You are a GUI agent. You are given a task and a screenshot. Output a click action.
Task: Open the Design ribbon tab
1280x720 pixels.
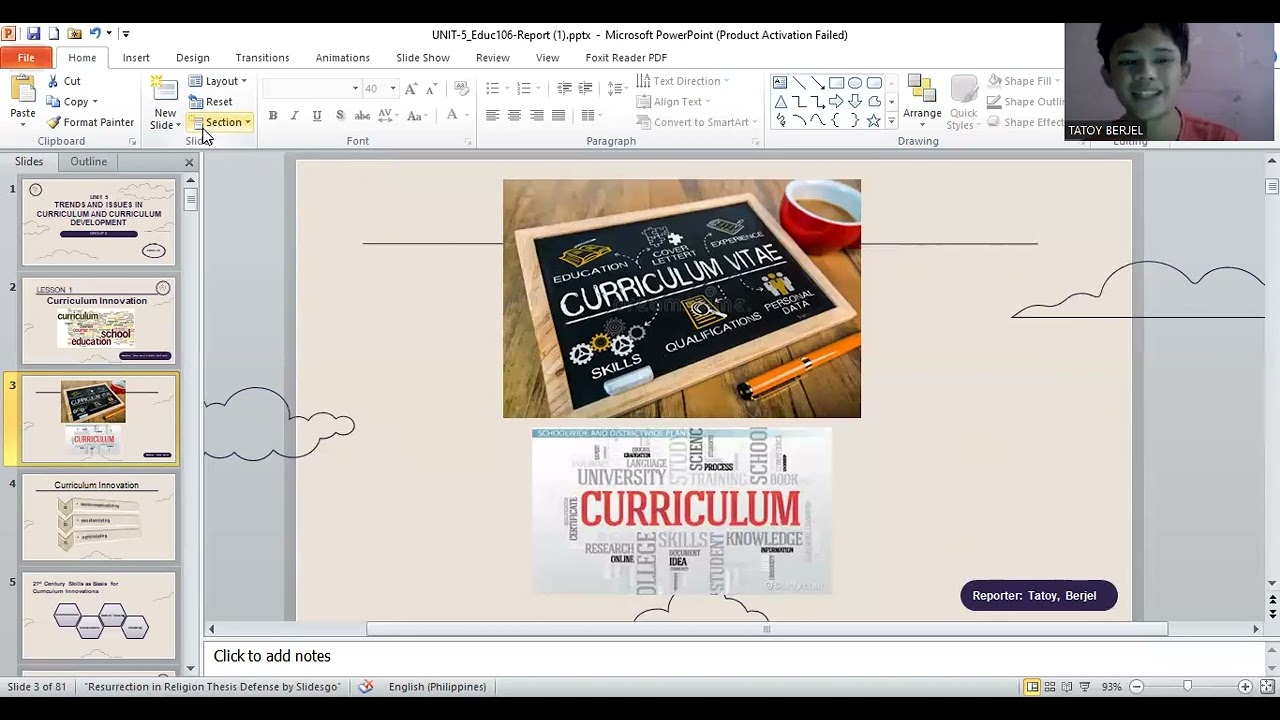[193, 58]
